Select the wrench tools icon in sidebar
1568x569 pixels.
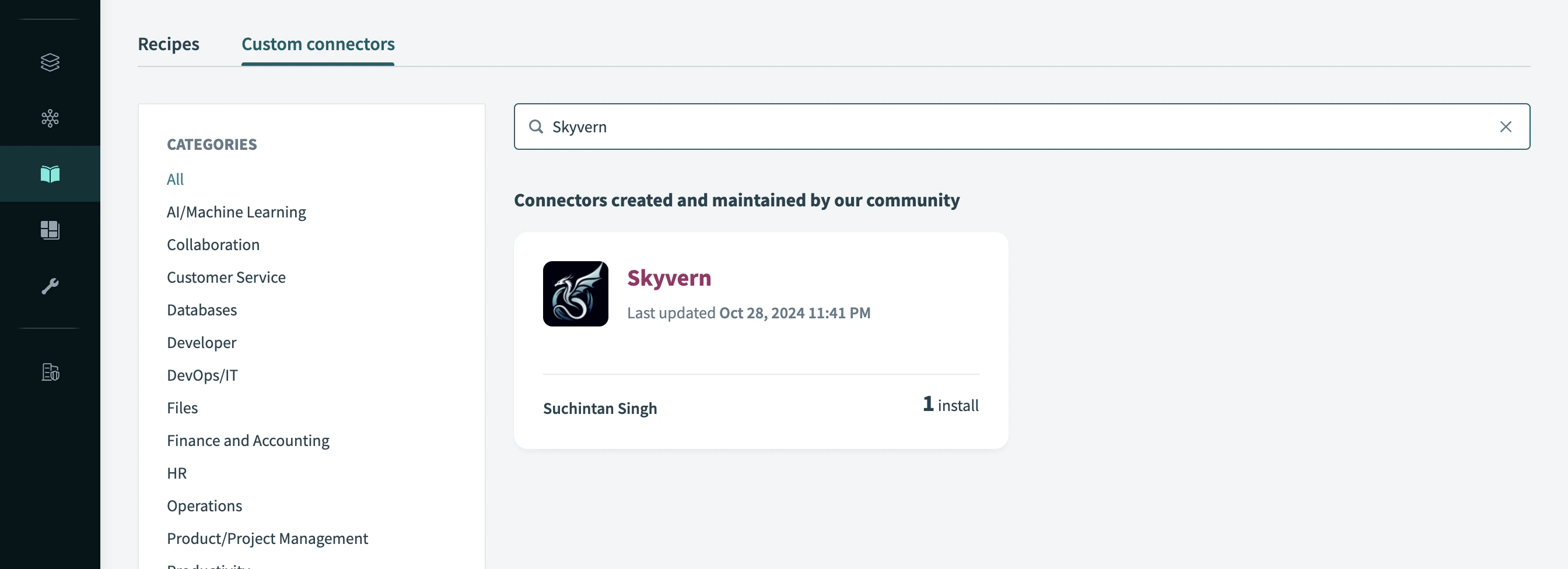click(50, 286)
